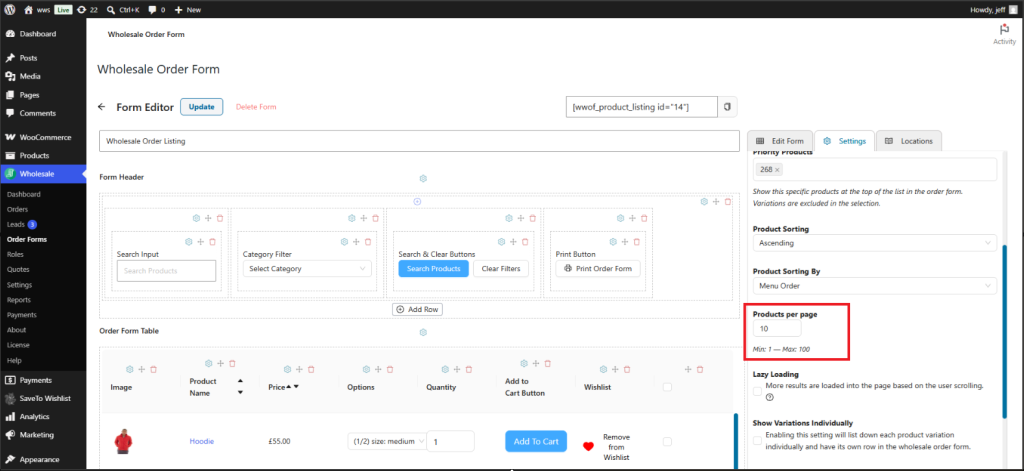Go back using the arrow beside Form Editor
The width and height of the screenshot is (1024, 471).
[x=101, y=106]
